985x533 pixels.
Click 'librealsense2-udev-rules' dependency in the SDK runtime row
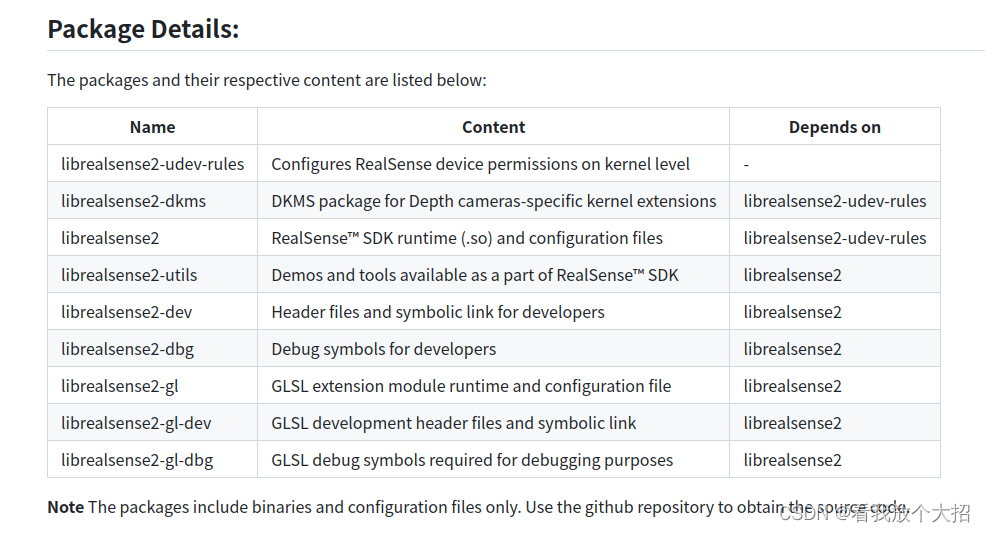click(835, 238)
